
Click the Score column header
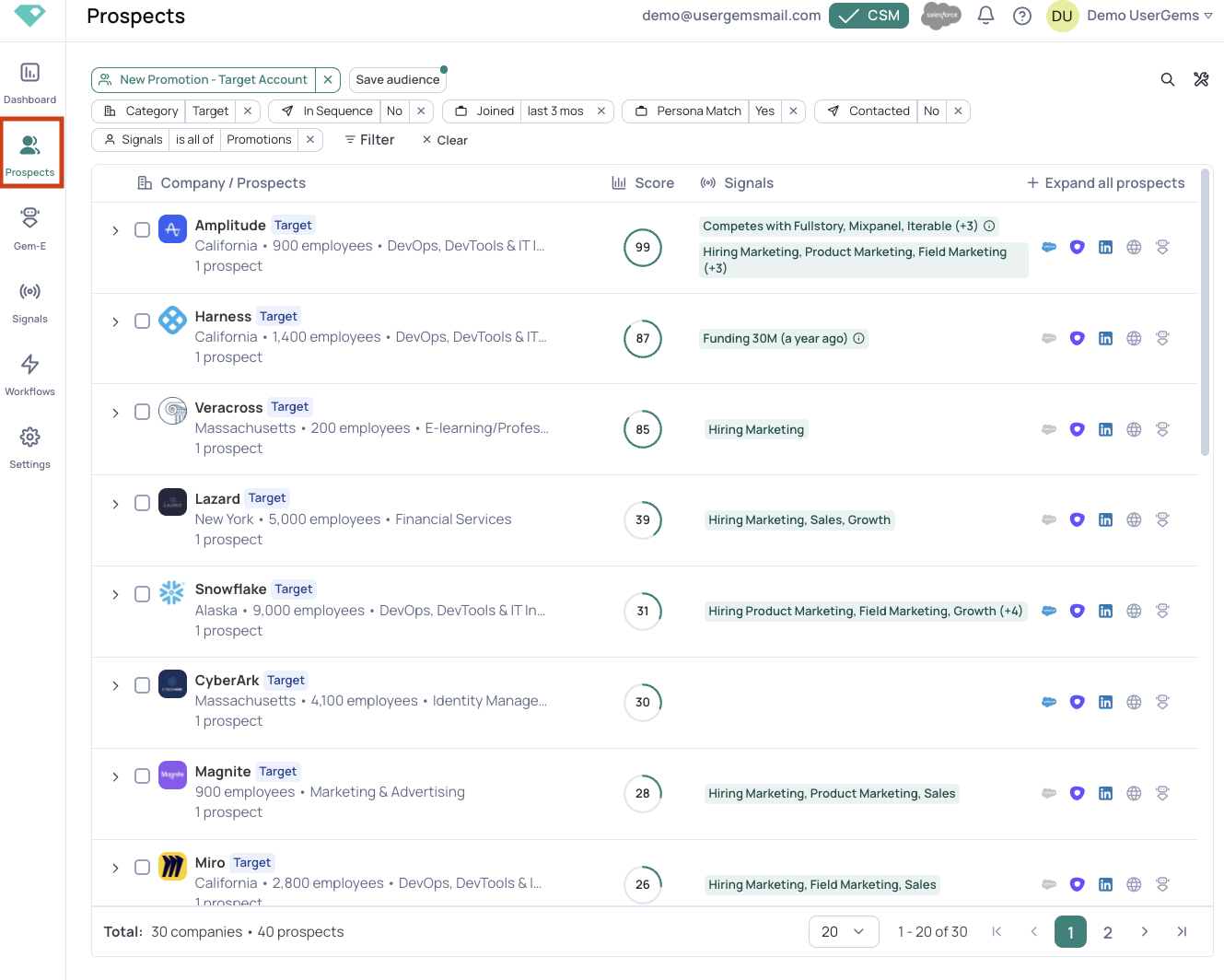[x=643, y=182]
